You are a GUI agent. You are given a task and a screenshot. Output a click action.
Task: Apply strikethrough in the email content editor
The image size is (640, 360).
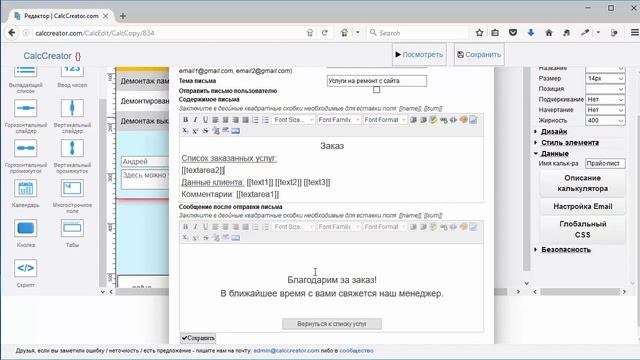coord(205,131)
